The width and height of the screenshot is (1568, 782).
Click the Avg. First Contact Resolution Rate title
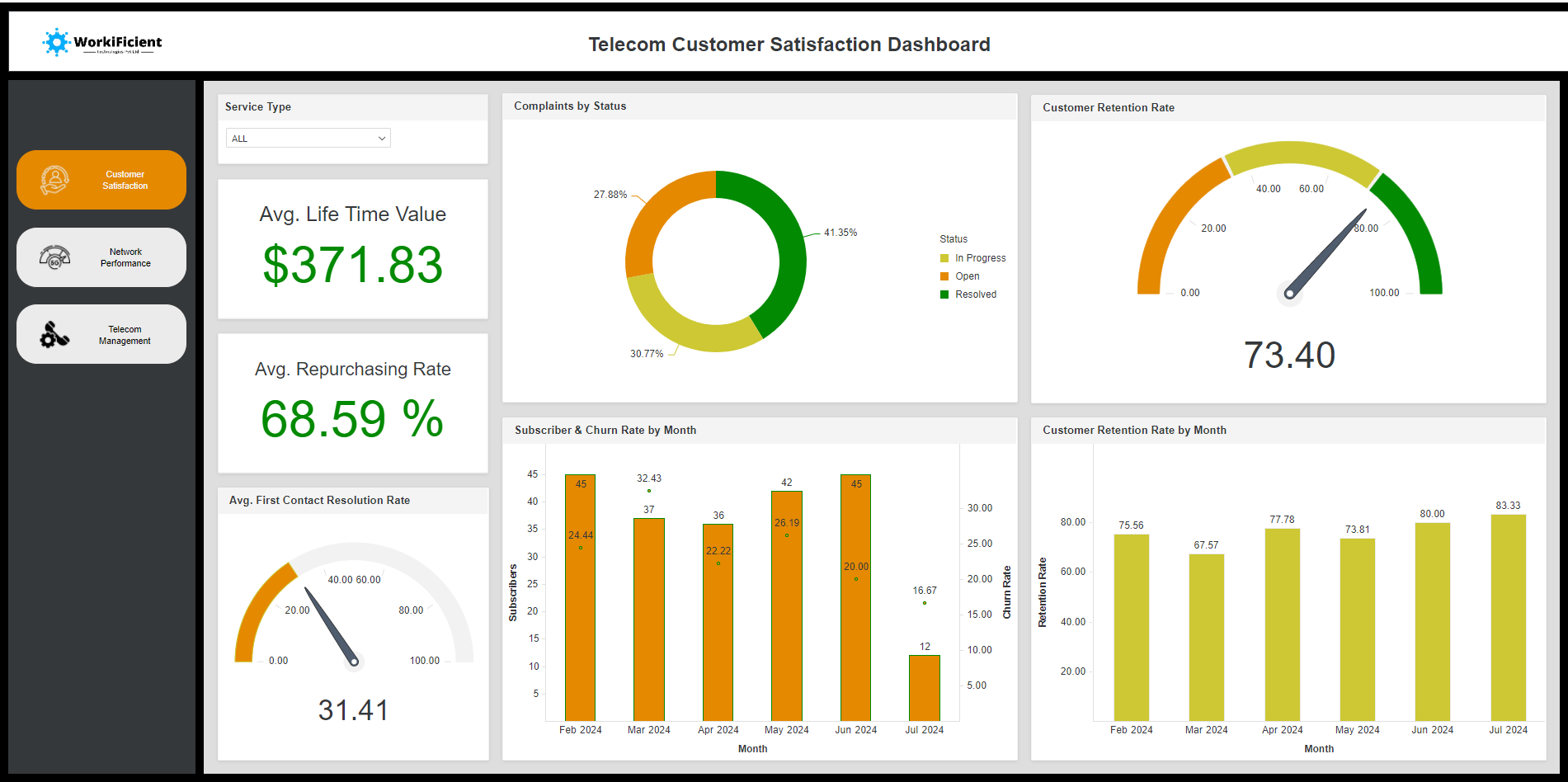(319, 500)
